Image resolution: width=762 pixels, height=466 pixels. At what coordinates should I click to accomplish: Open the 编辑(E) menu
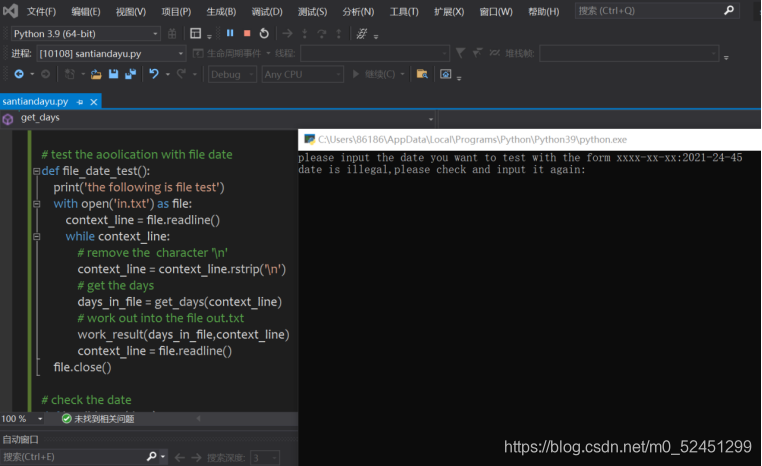click(x=86, y=12)
